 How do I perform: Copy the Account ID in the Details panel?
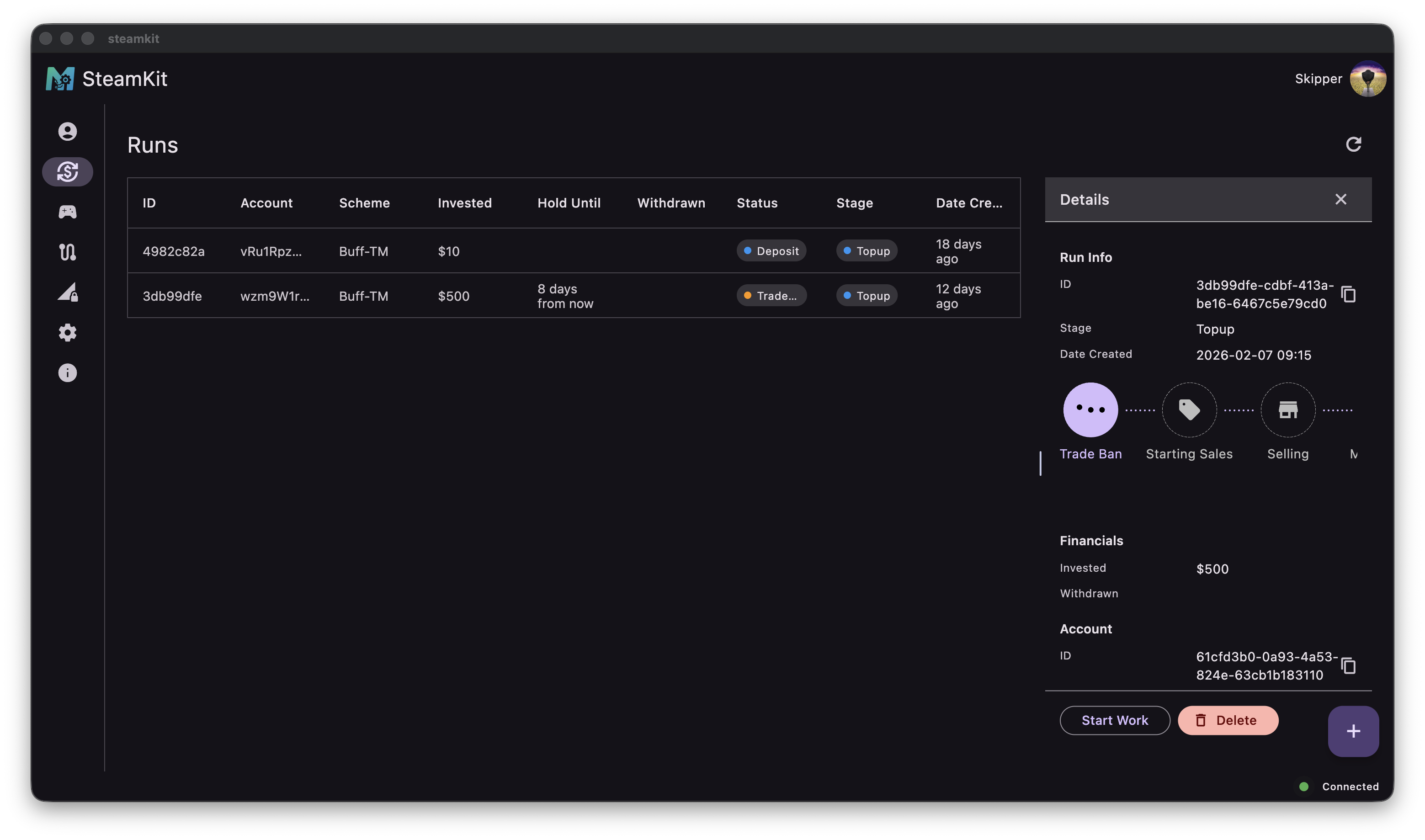pyautogui.click(x=1349, y=665)
